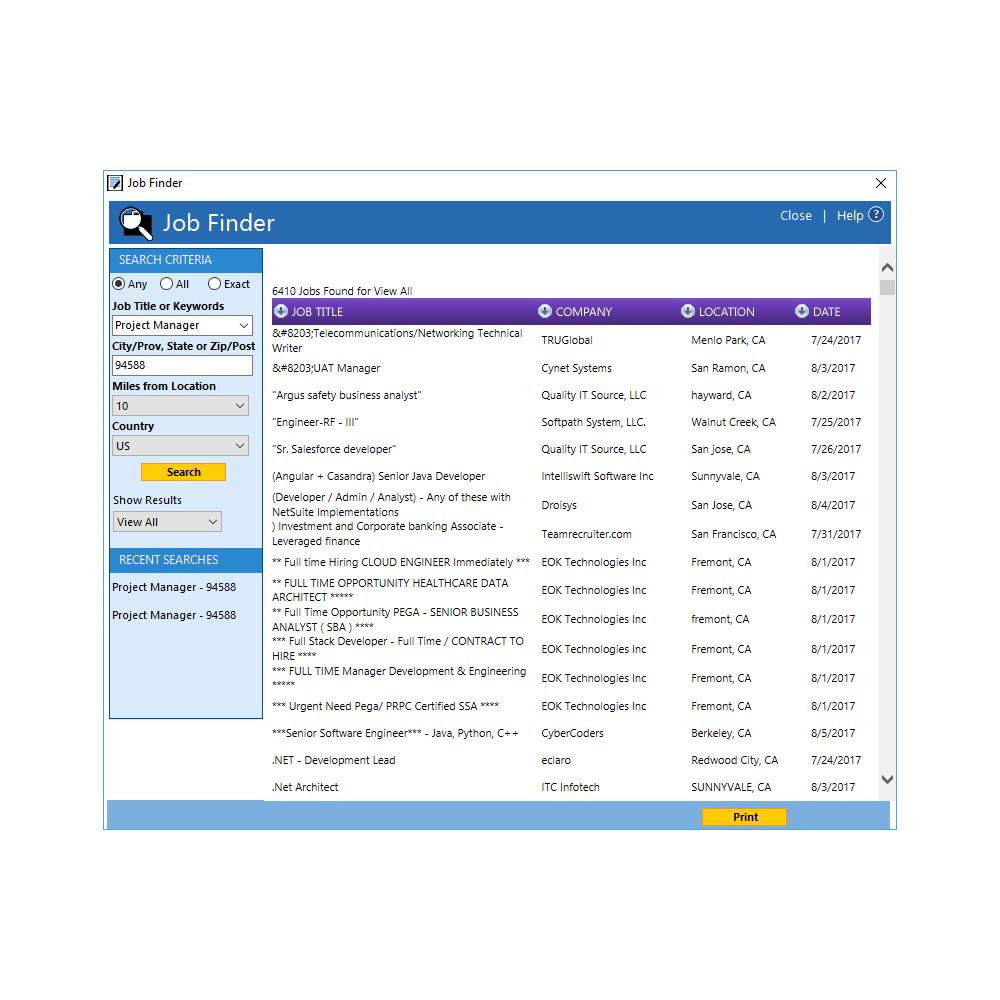Click the Job Finder magnifying glass logo
The width and height of the screenshot is (1000, 1000).
tap(135, 222)
